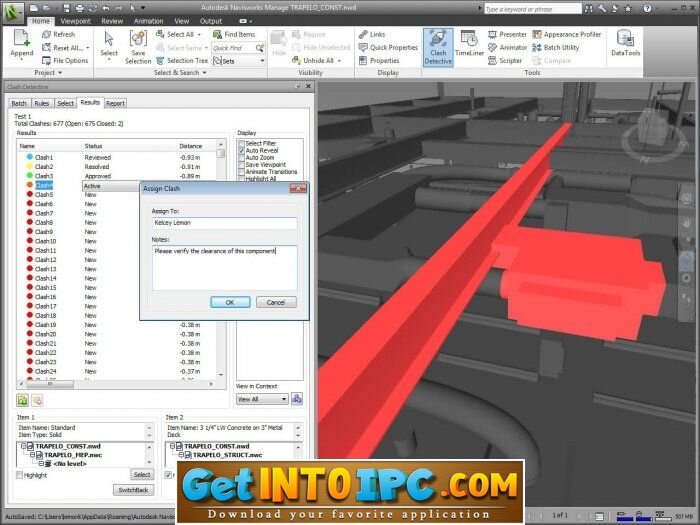Enable Animate Transitions checkbox
Viewport: 700px width, 525px height.
coord(242,172)
